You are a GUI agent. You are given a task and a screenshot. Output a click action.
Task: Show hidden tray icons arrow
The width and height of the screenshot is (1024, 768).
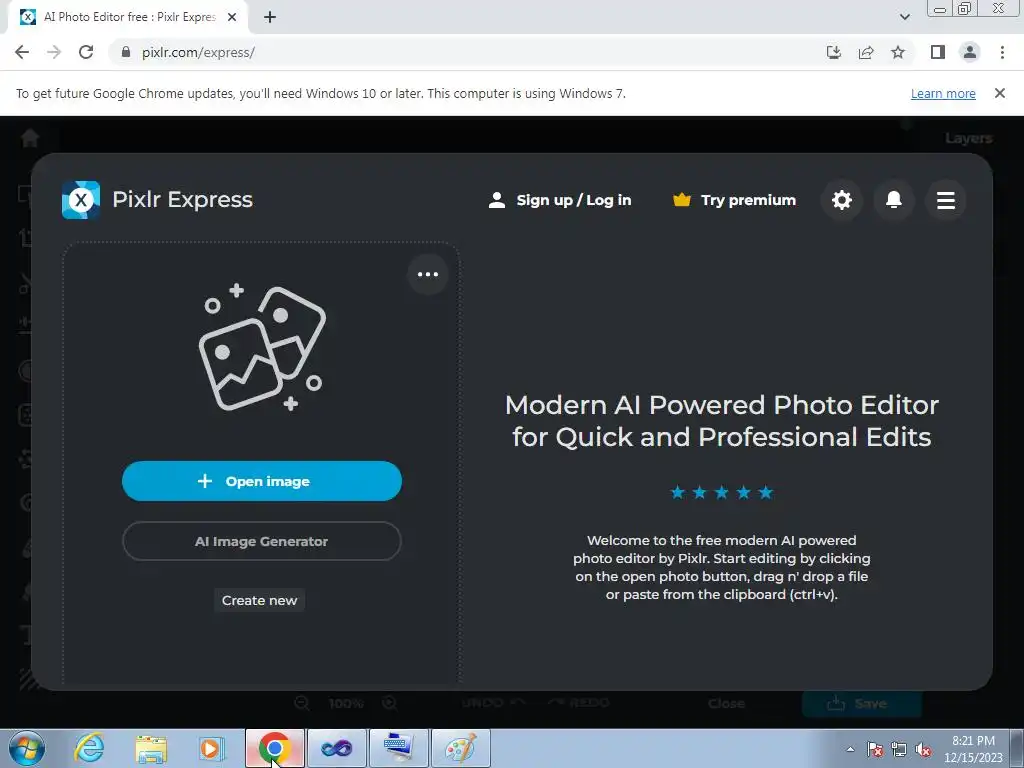click(x=850, y=749)
